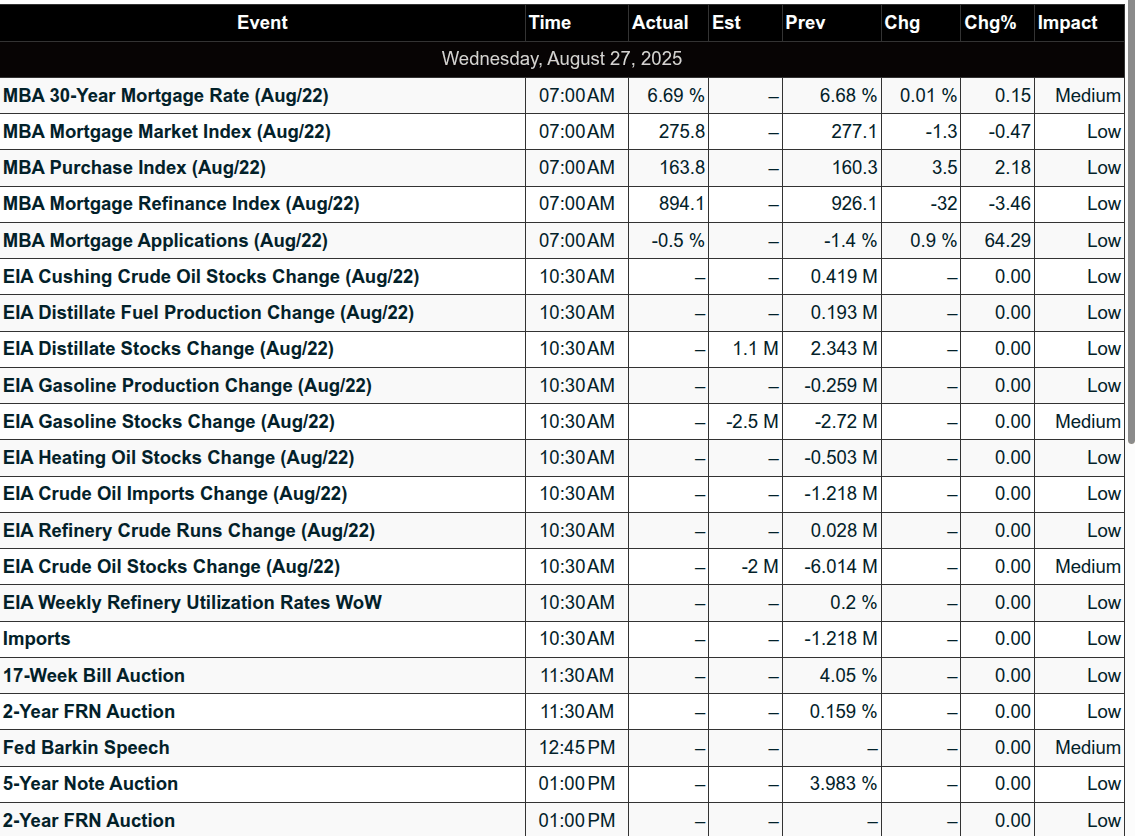Open EIA Weekly Refinery Utilization Rates WoW
This screenshot has height=836, width=1135.
192,603
